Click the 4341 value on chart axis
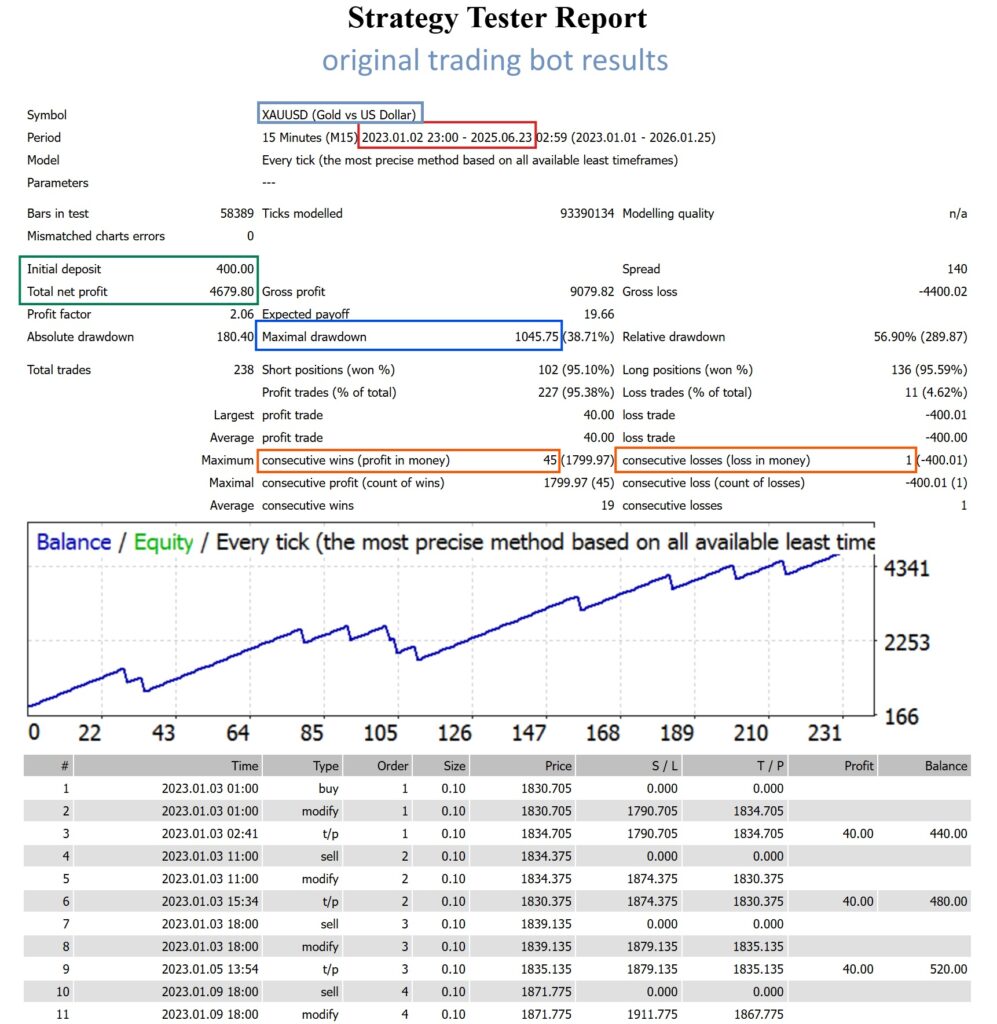Screen dimensions: 997x1024 click(x=906, y=568)
